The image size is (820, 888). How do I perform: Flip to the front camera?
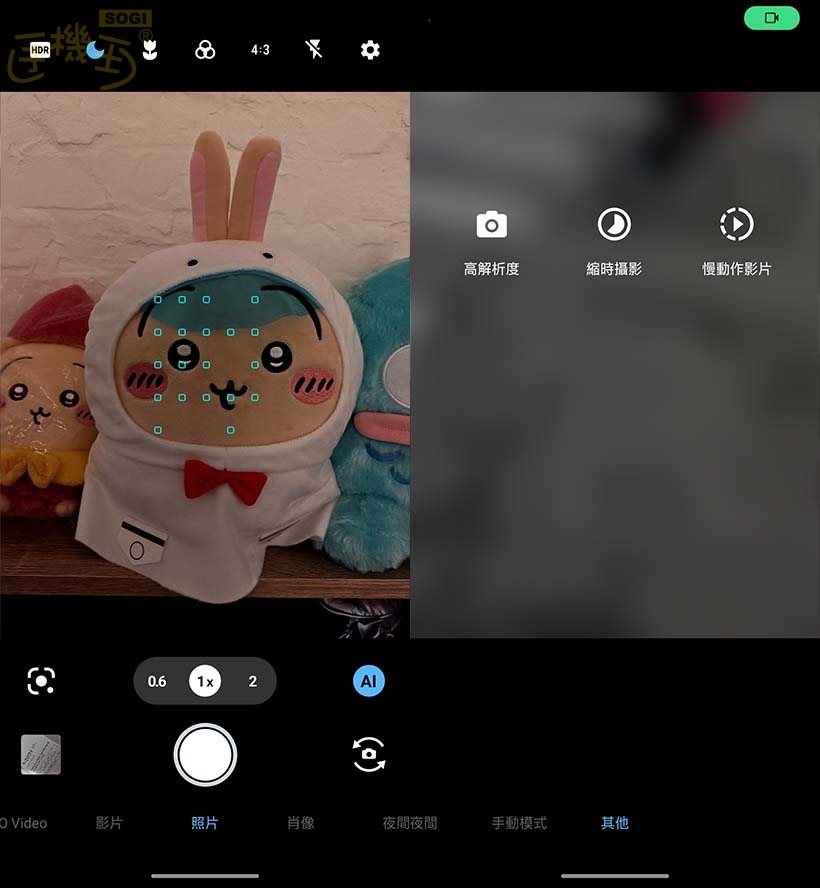pos(369,754)
